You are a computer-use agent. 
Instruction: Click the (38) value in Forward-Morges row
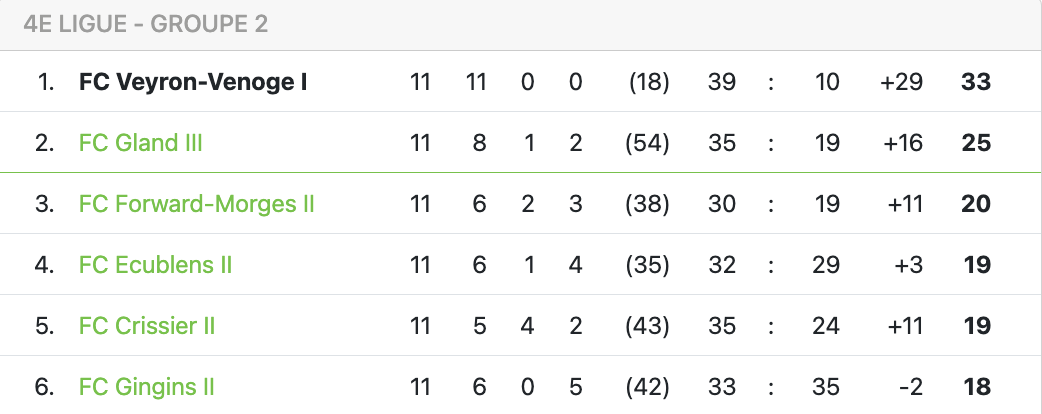click(647, 204)
